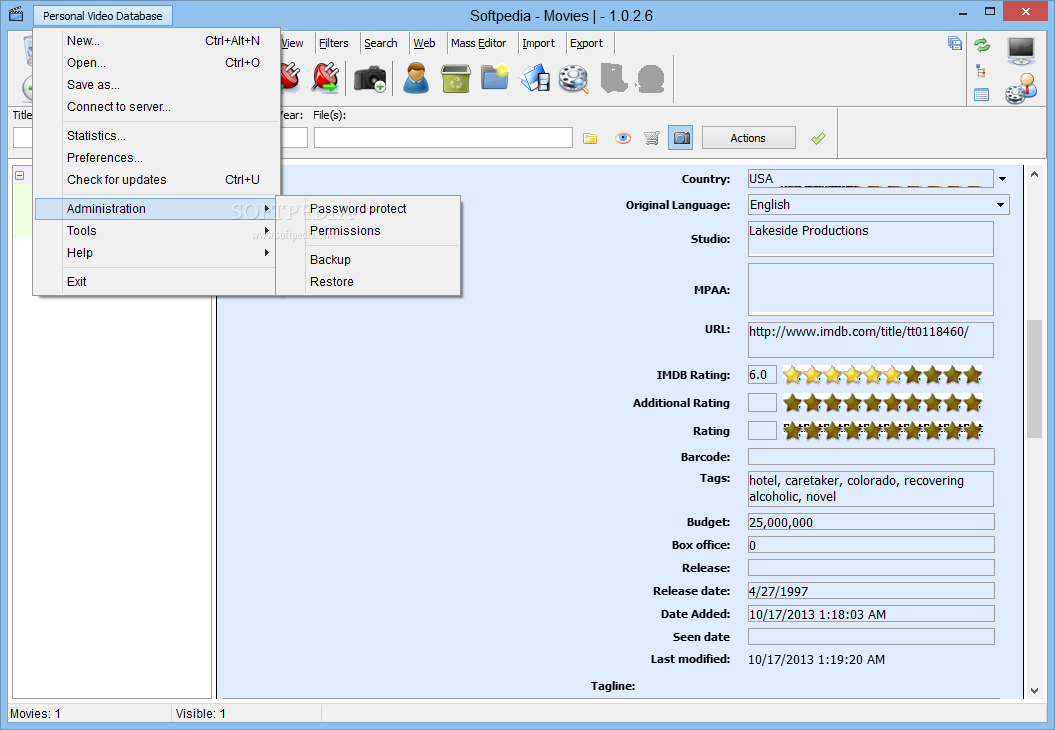The height and width of the screenshot is (730, 1055).
Task: Open the Web menu
Action: pyautogui.click(x=424, y=43)
